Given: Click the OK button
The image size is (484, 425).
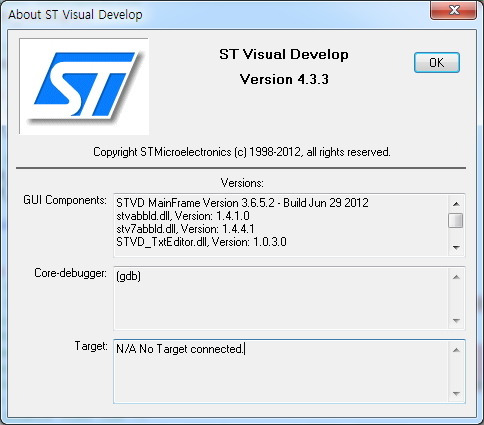Looking at the screenshot, I should point(437,62).
